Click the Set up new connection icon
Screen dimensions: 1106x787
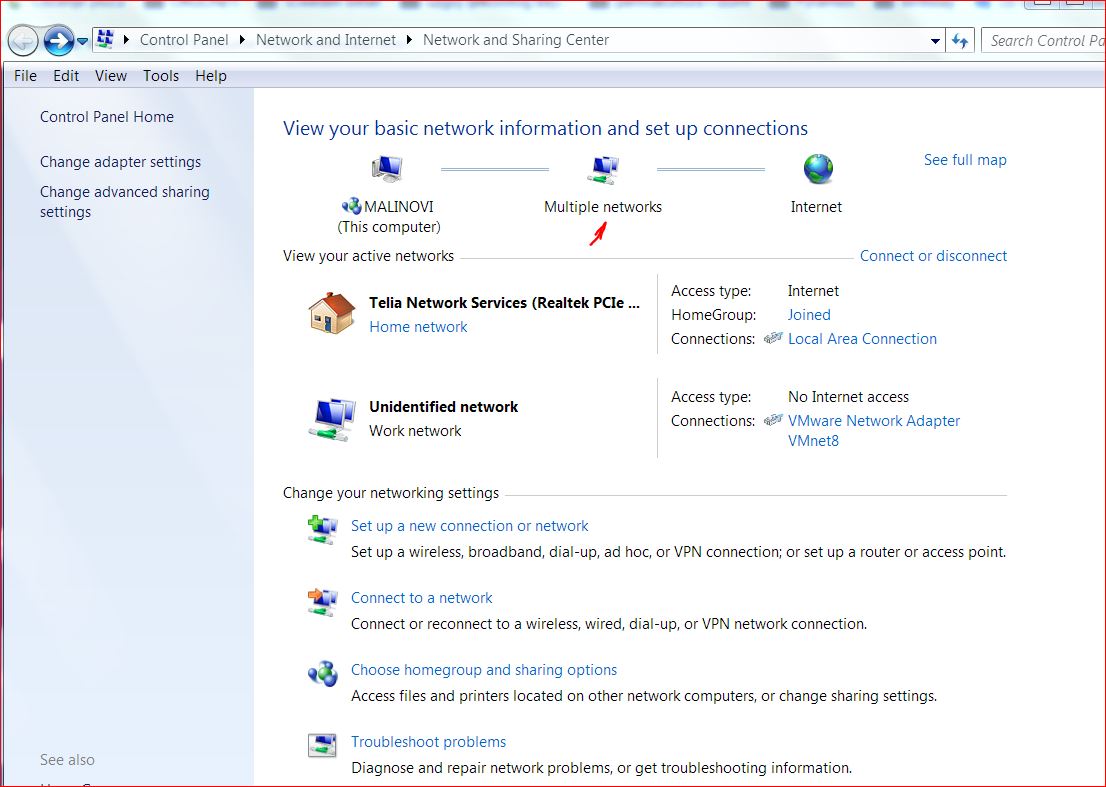[x=322, y=529]
